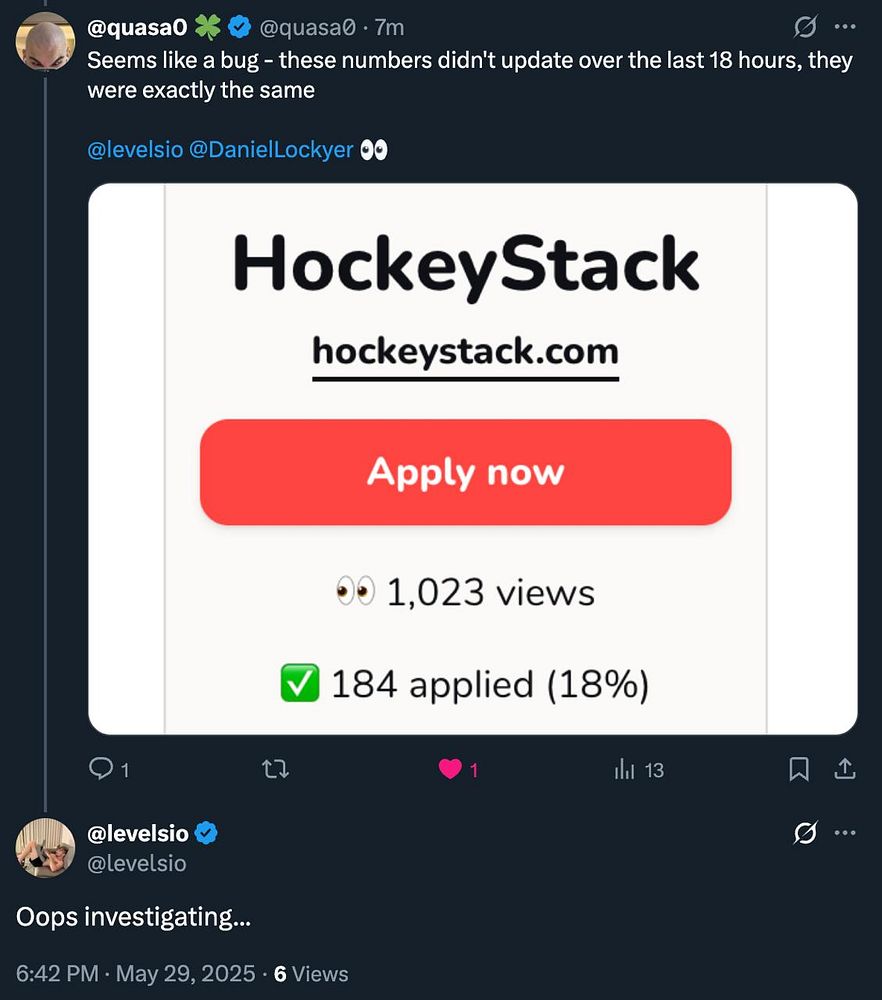Open levelsio profile avatar

point(45,847)
